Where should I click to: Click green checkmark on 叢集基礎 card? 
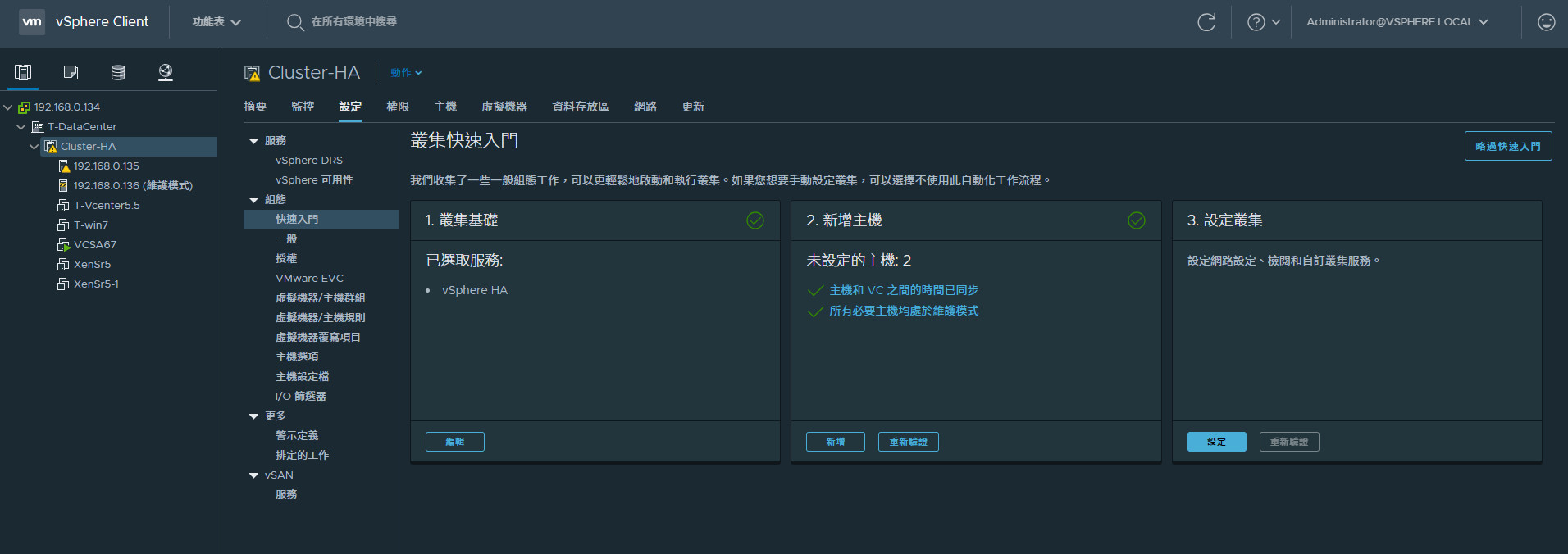coord(755,220)
